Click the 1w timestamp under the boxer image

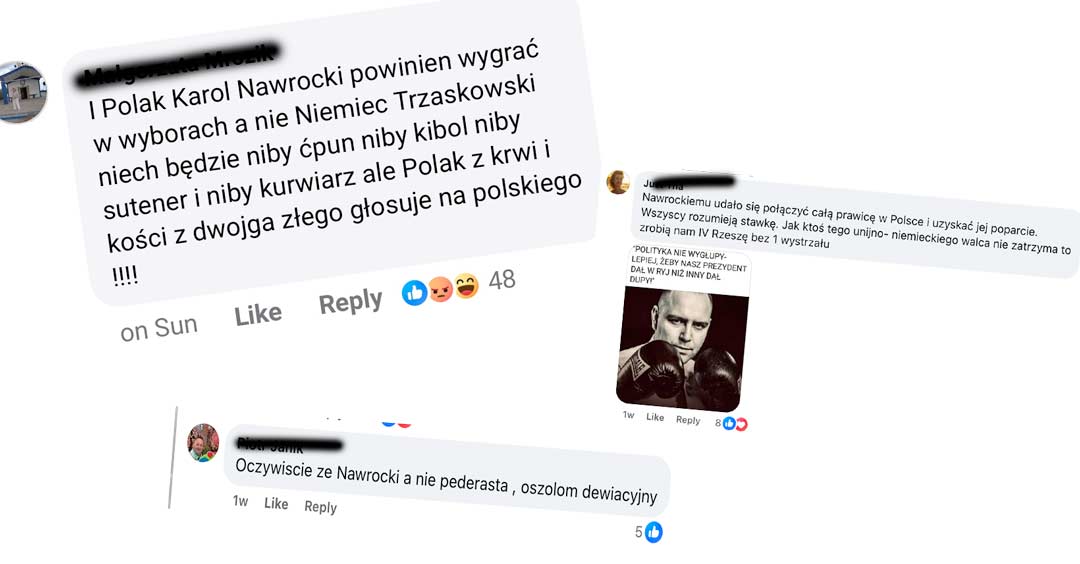[628, 415]
